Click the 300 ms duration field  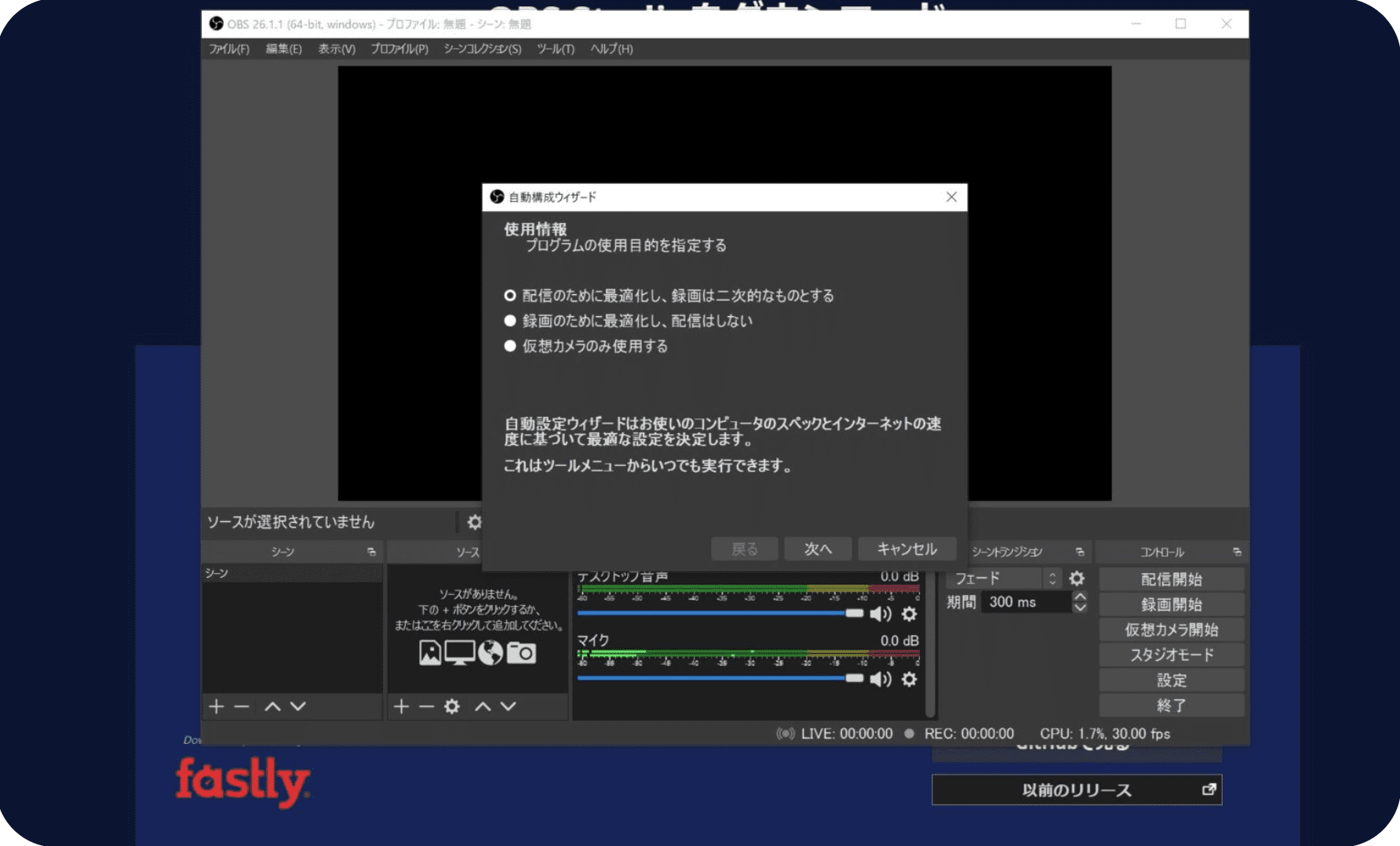click(x=1026, y=602)
